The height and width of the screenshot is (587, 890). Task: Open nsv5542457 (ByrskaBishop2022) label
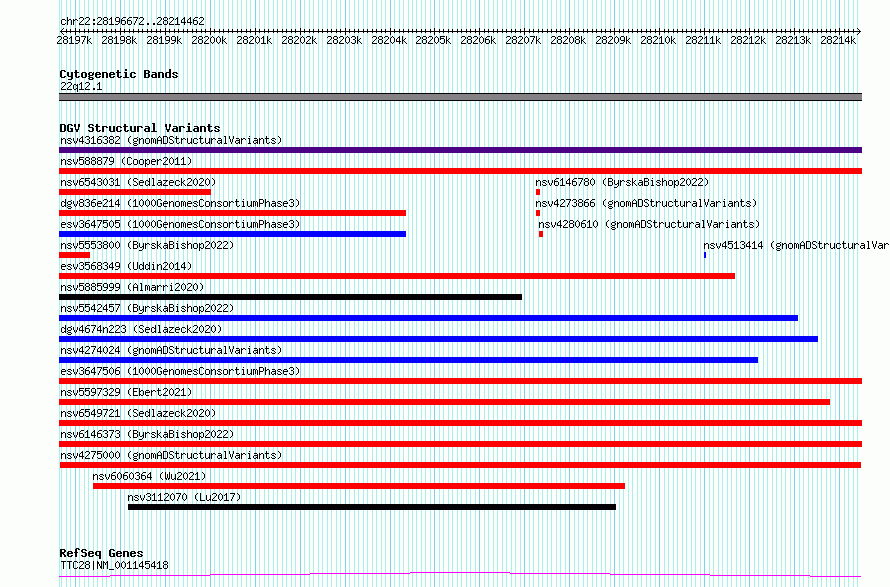click(x=147, y=308)
